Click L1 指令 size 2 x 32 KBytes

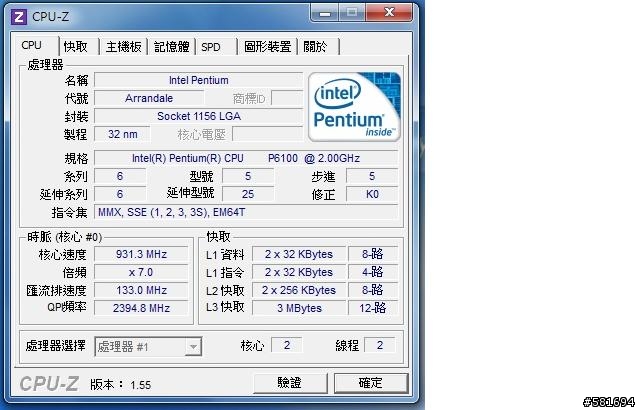(299, 272)
